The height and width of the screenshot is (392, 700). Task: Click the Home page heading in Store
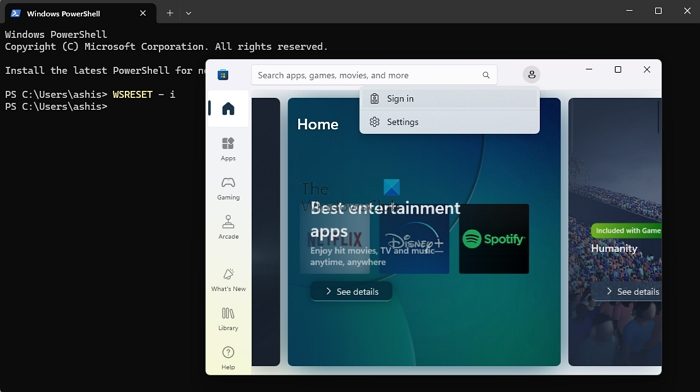(x=318, y=124)
